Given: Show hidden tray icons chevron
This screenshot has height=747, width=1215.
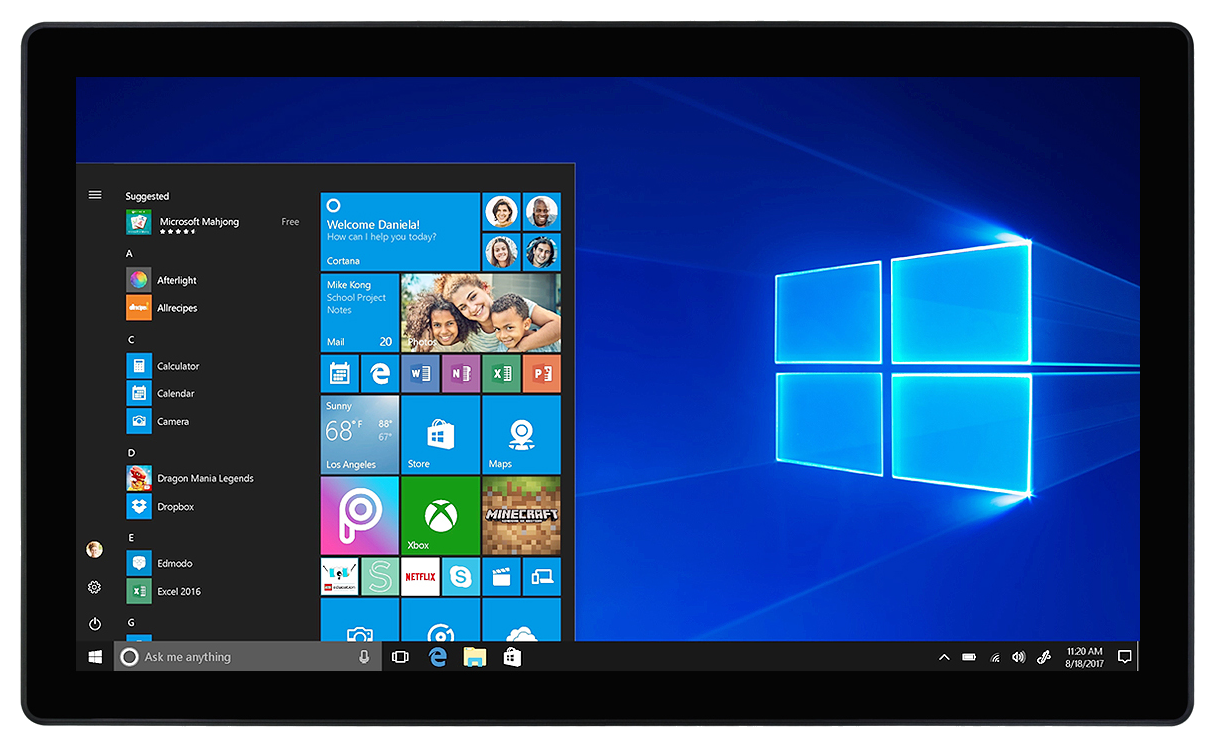Looking at the screenshot, I should 943,657.
